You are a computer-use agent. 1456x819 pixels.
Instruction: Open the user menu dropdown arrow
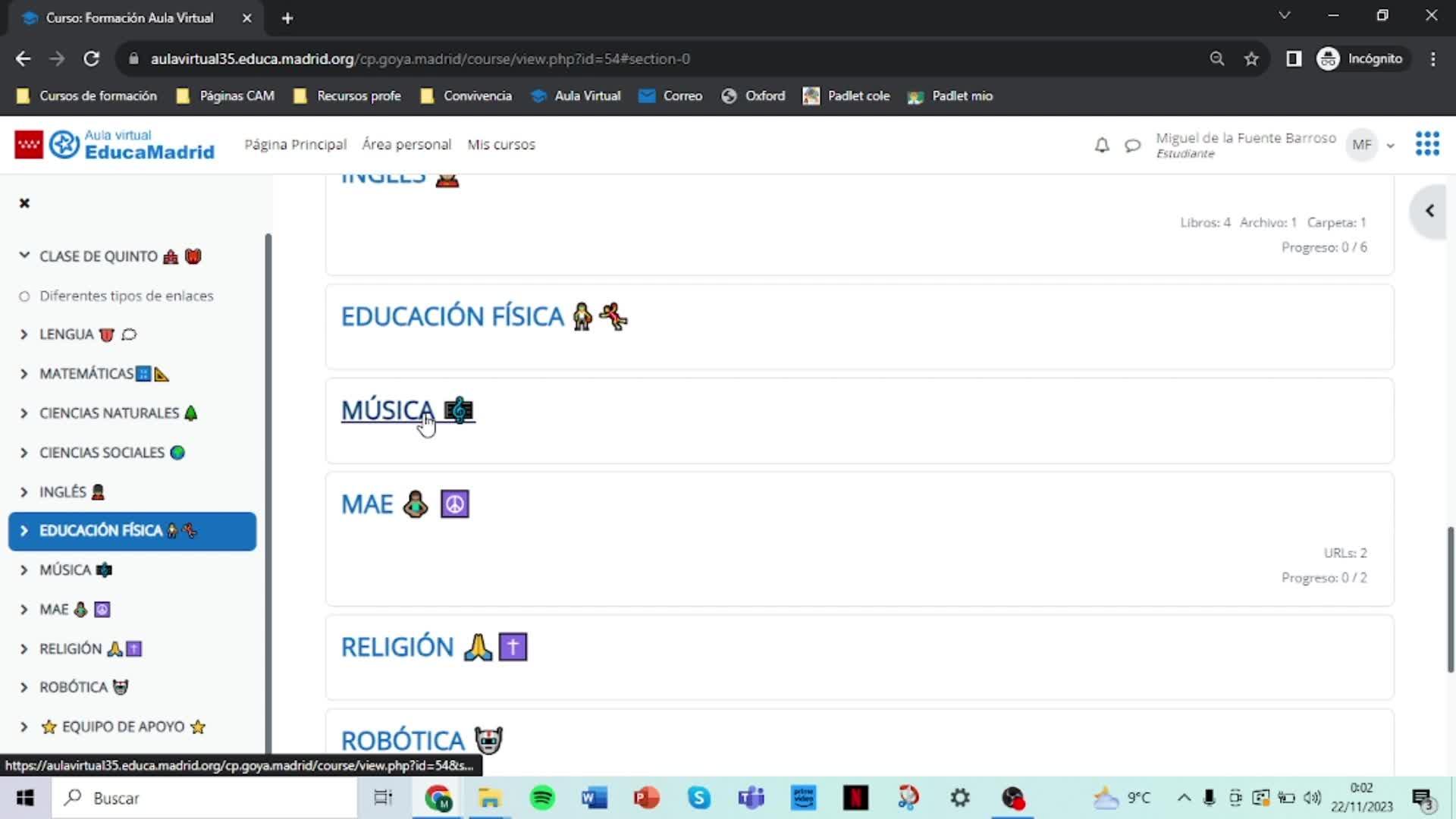tap(1390, 146)
